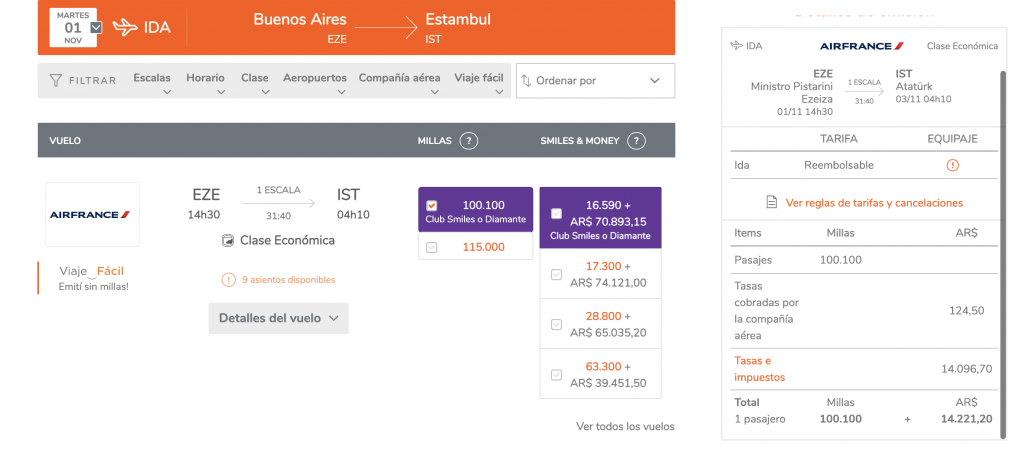Screen dimensions: 1024x458
Task: Open the Ordenar por dropdown
Action: (x=596, y=80)
